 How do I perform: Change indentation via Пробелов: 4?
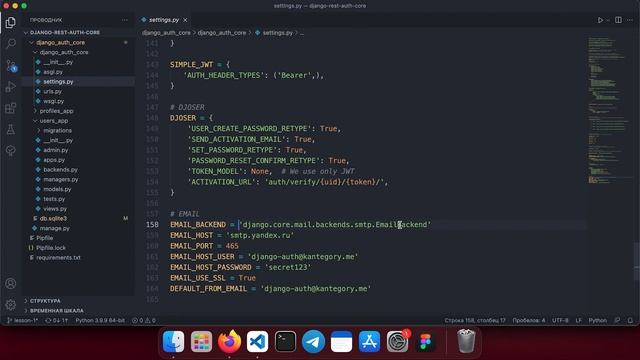529,320
